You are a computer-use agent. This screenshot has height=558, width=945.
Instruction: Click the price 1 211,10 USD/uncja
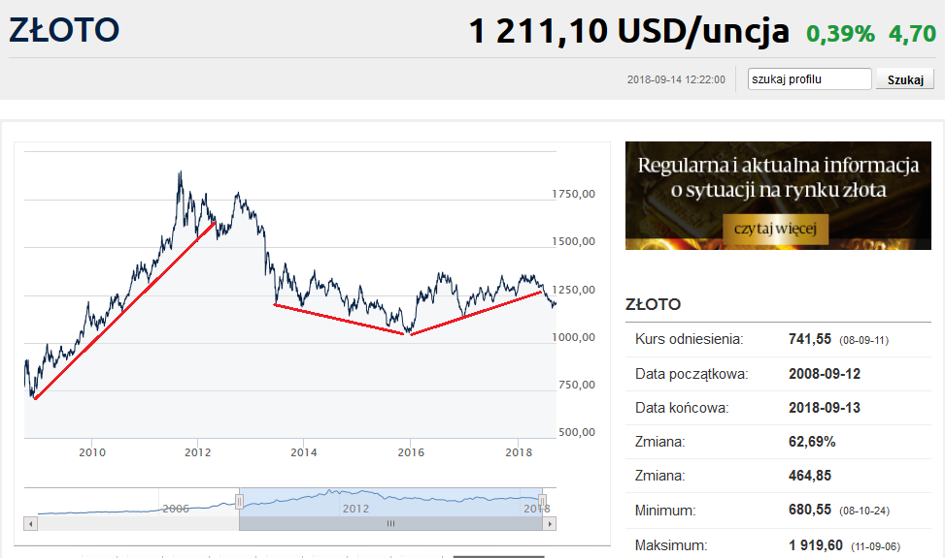tap(629, 31)
